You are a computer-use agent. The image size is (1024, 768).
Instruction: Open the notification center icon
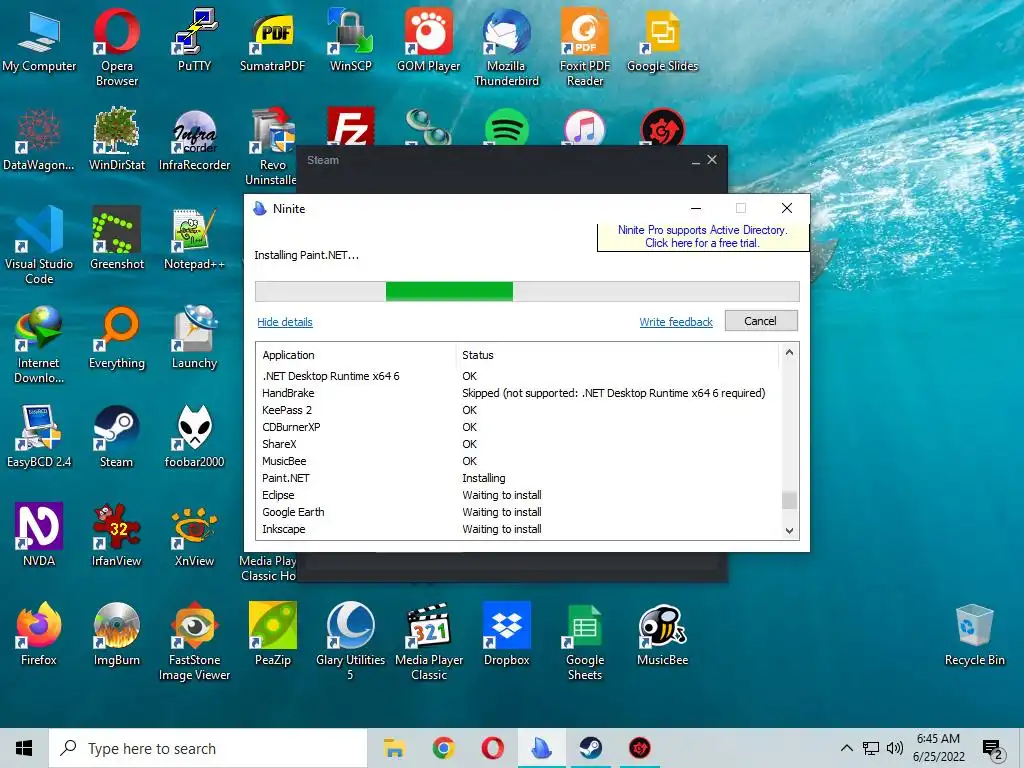(x=993, y=748)
